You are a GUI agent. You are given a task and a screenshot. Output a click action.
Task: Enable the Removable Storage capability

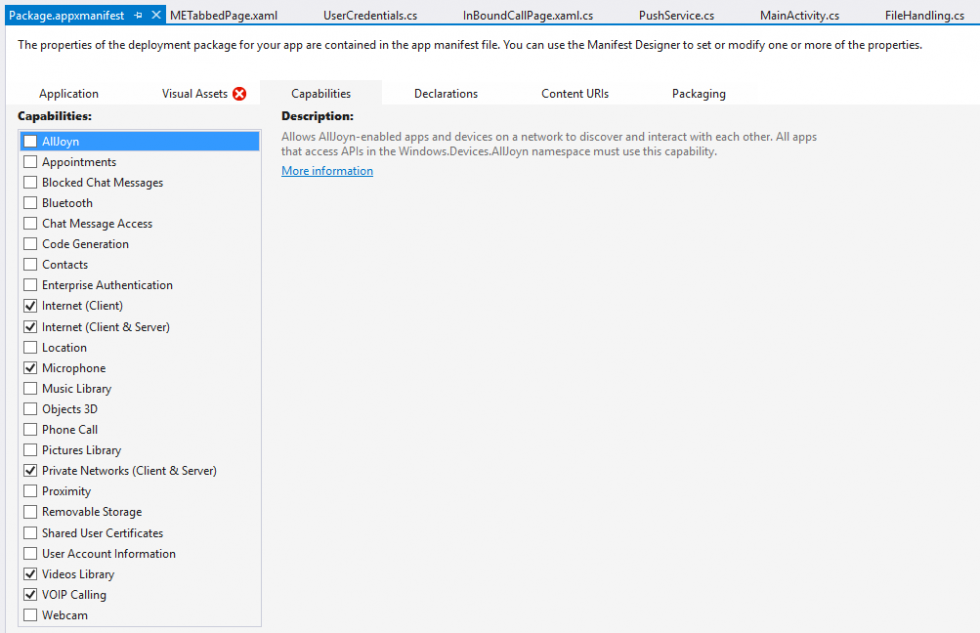point(29,511)
